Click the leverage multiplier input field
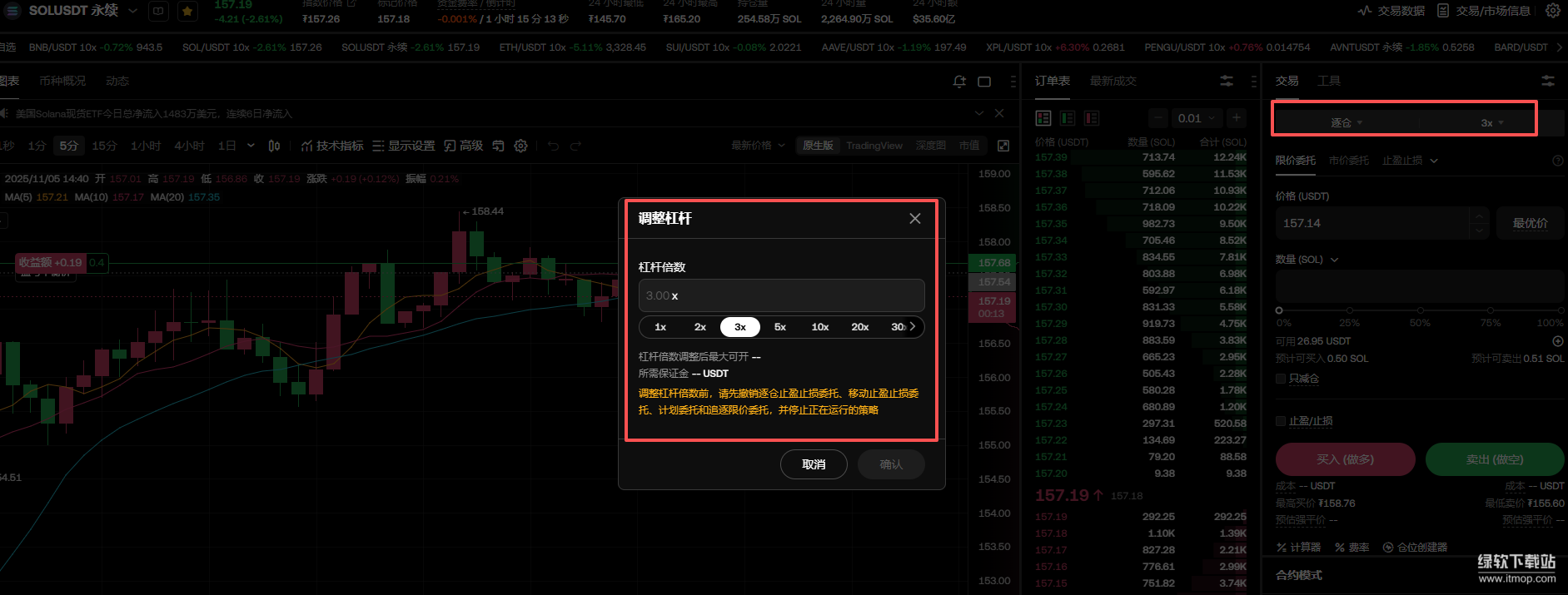Screen dimensions: 1568x595 [780, 295]
